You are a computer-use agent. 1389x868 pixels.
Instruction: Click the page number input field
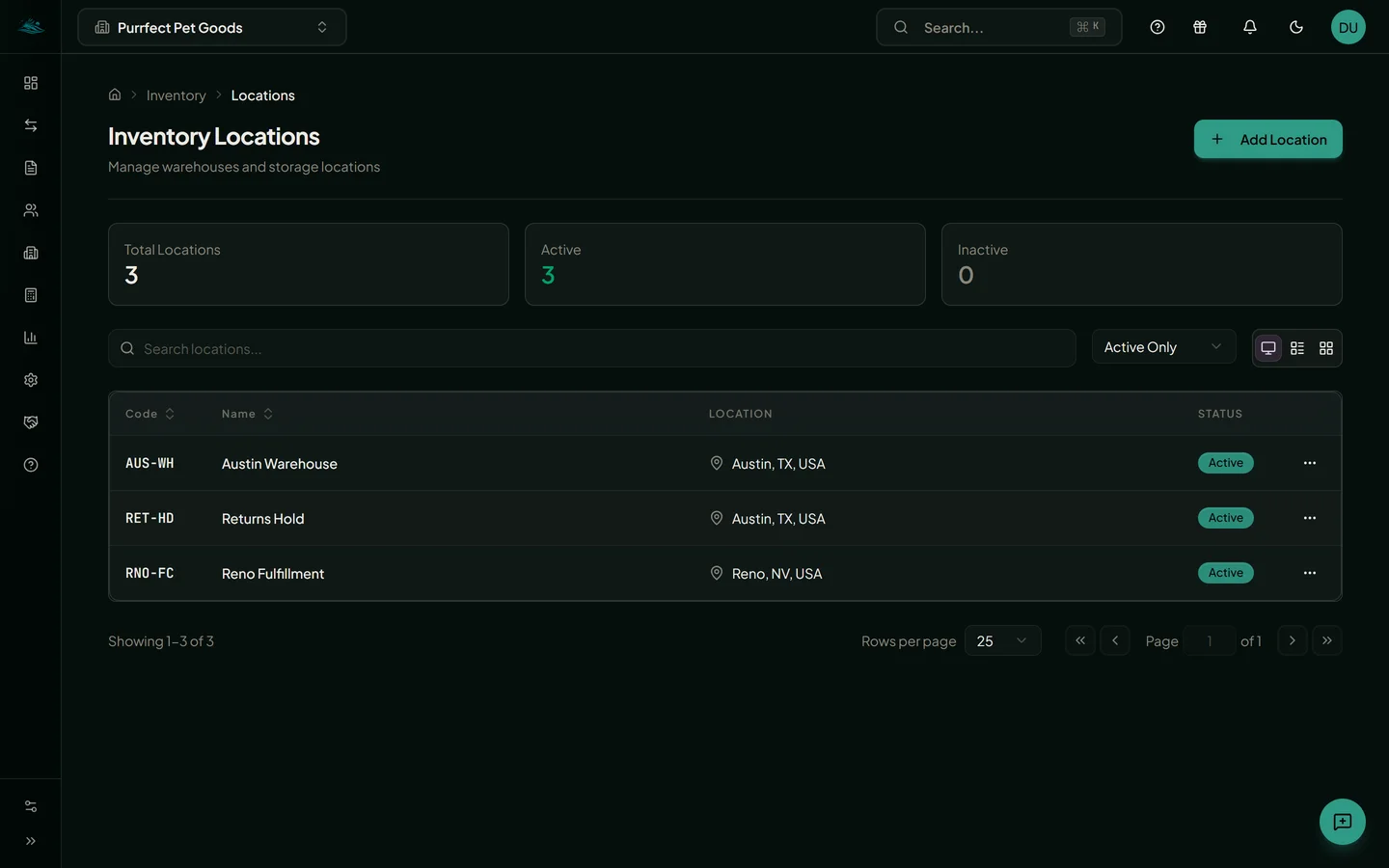1210,640
